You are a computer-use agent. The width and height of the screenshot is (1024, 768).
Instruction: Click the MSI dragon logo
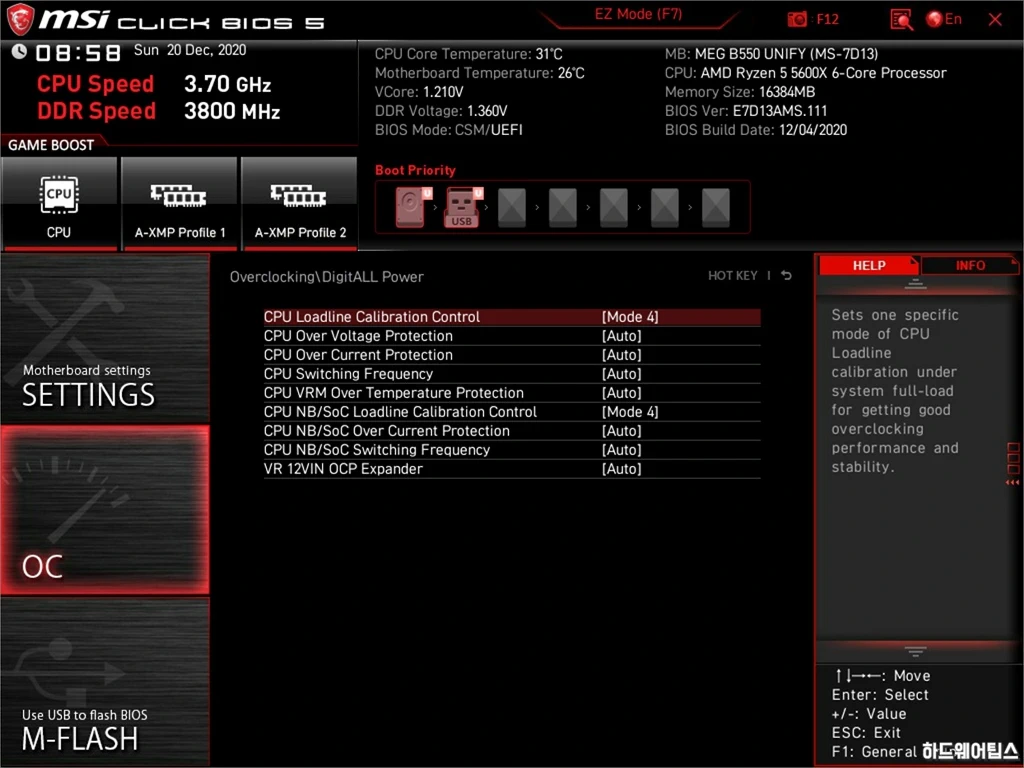coord(20,20)
